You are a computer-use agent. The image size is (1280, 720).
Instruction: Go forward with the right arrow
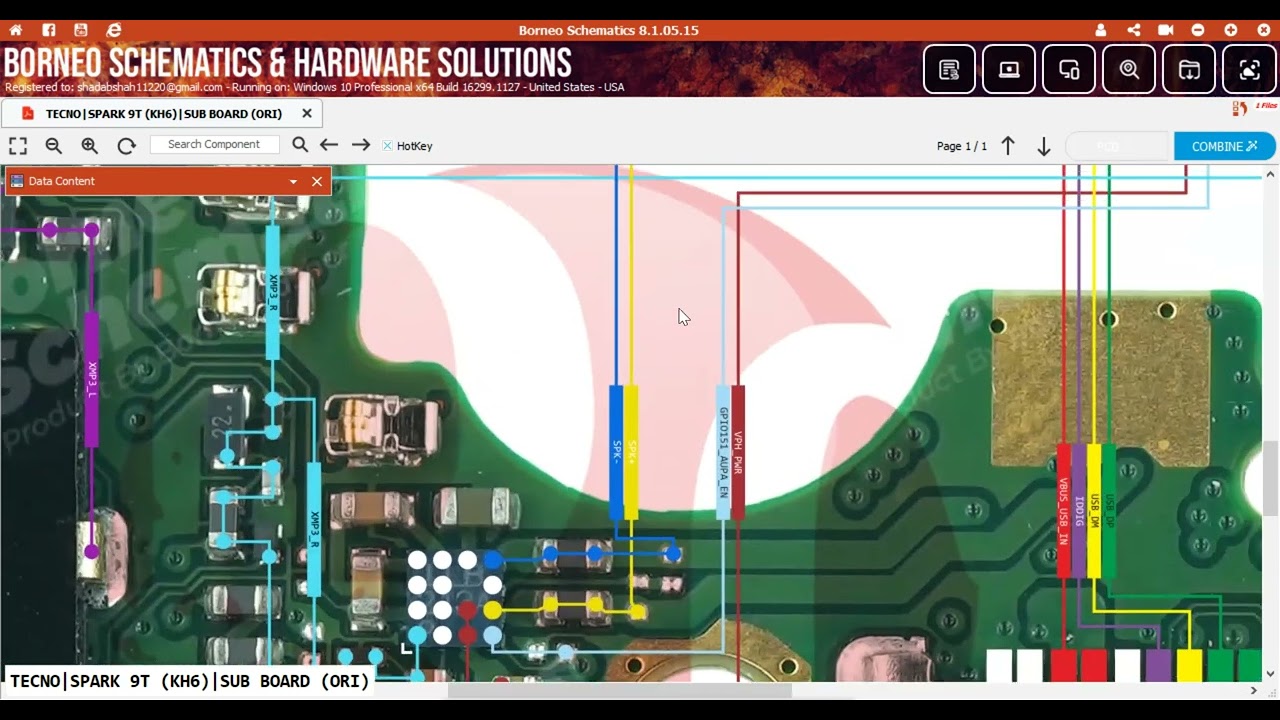(x=361, y=145)
